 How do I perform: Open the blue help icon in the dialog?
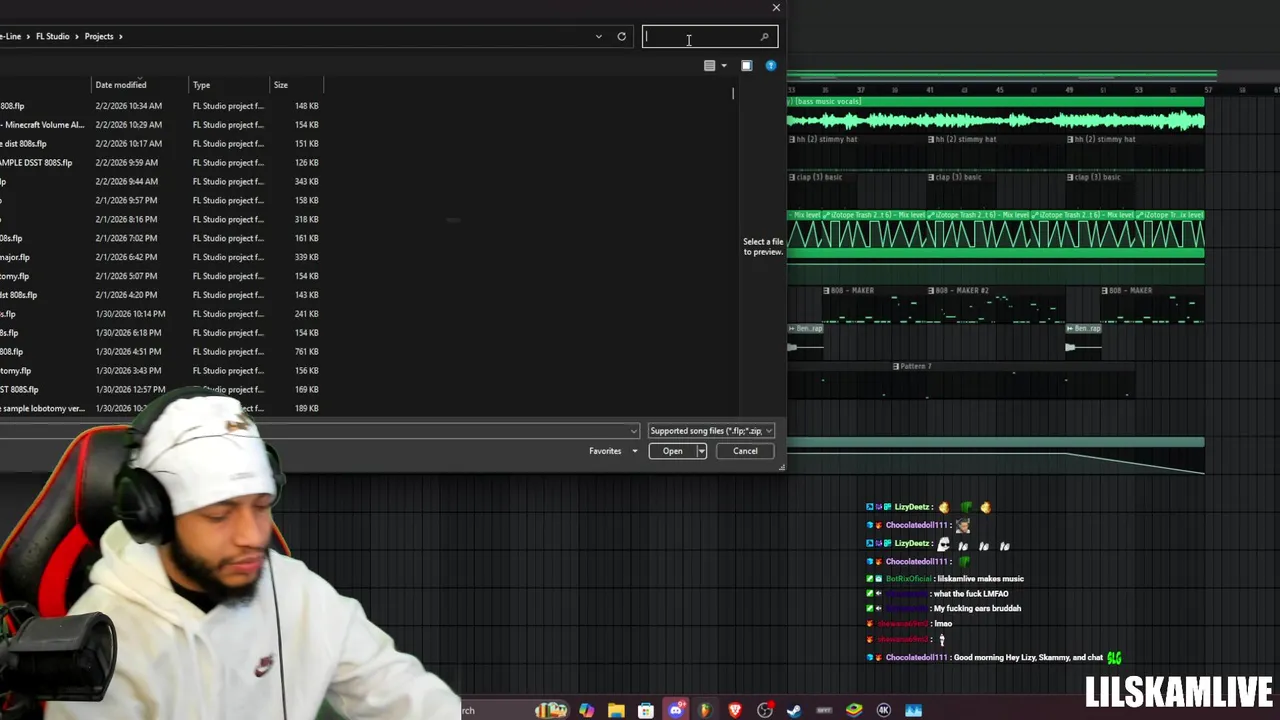[770, 65]
